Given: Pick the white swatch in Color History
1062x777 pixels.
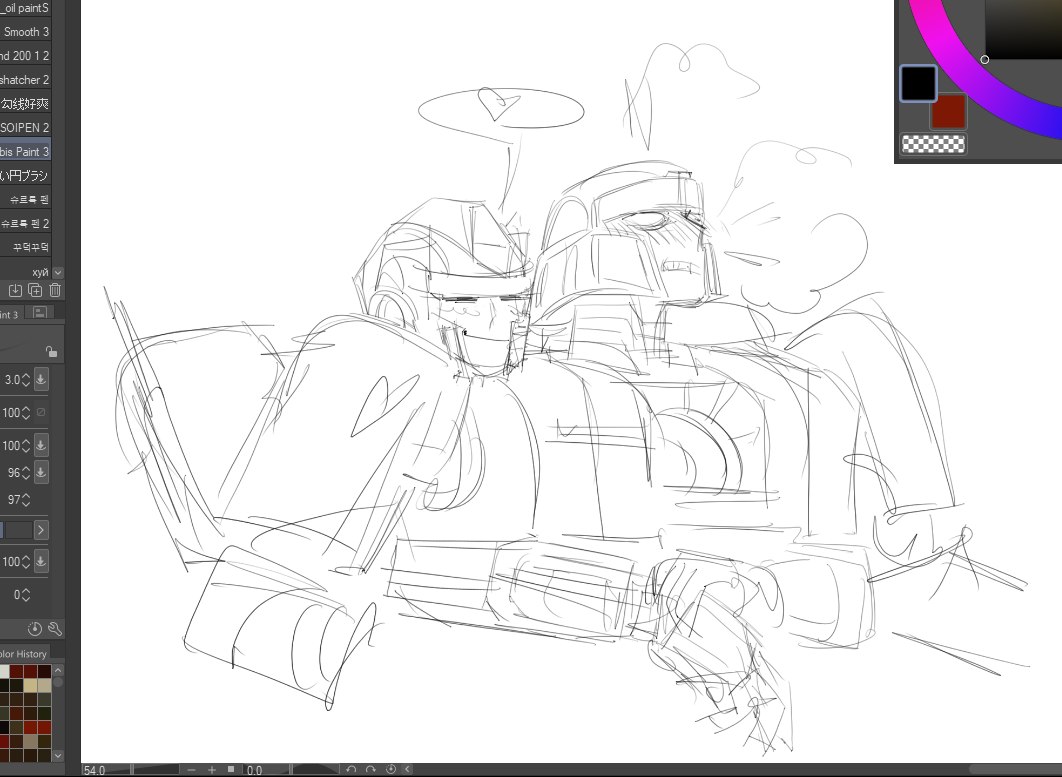Looking at the screenshot, I should (3, 671).
